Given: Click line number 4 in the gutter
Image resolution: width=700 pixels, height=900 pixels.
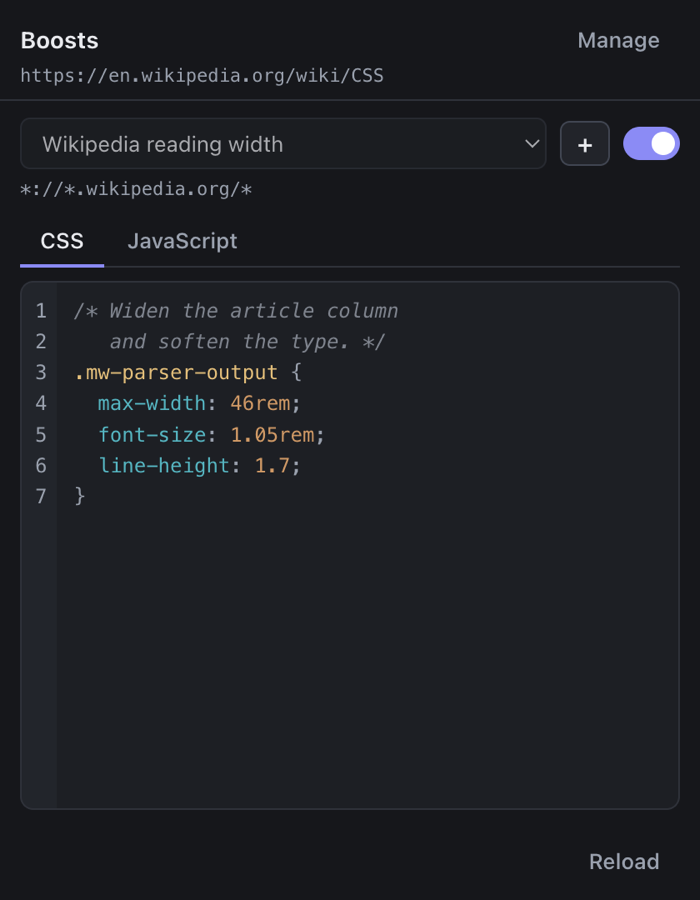Looking at the screenshot, I should pyautogui.click(x=41, y=404).
